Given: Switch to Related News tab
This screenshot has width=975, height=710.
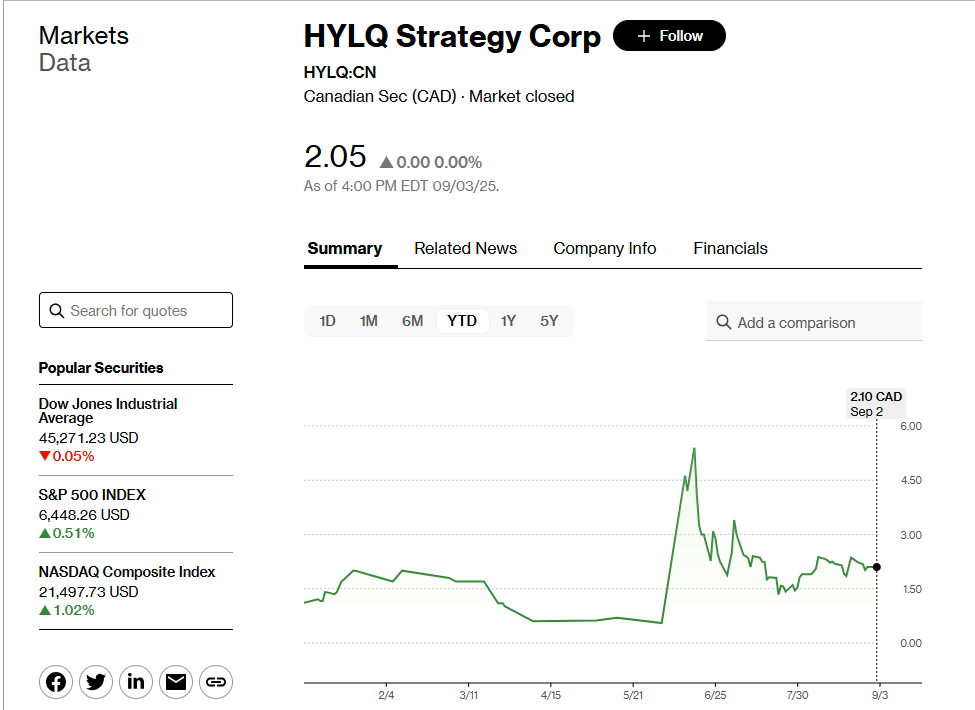Looking at the screenshot, I should coord(465,249).
